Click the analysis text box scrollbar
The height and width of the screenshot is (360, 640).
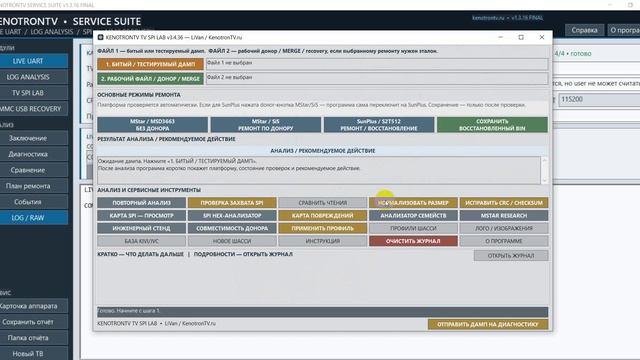tap(544, 170)
